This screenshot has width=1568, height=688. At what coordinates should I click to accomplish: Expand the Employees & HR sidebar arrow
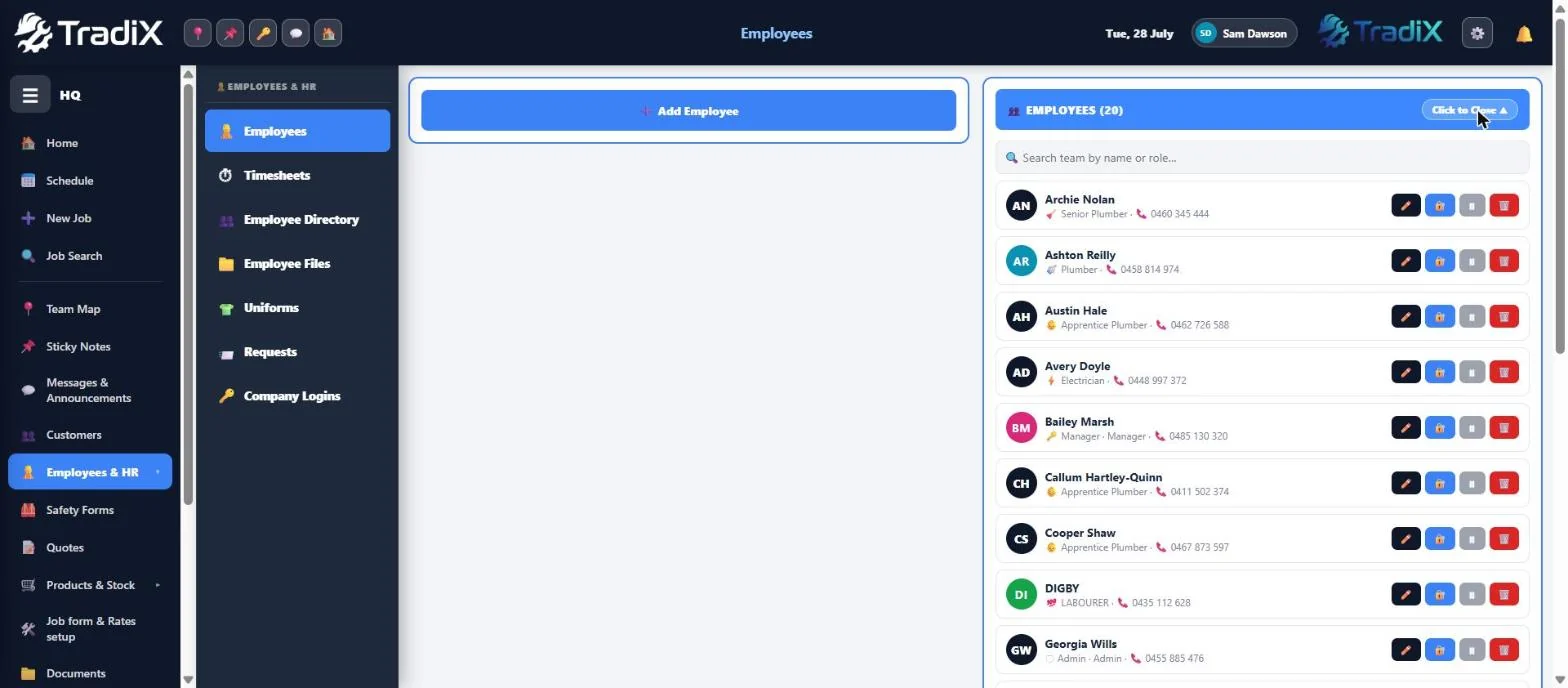(157, 472)
